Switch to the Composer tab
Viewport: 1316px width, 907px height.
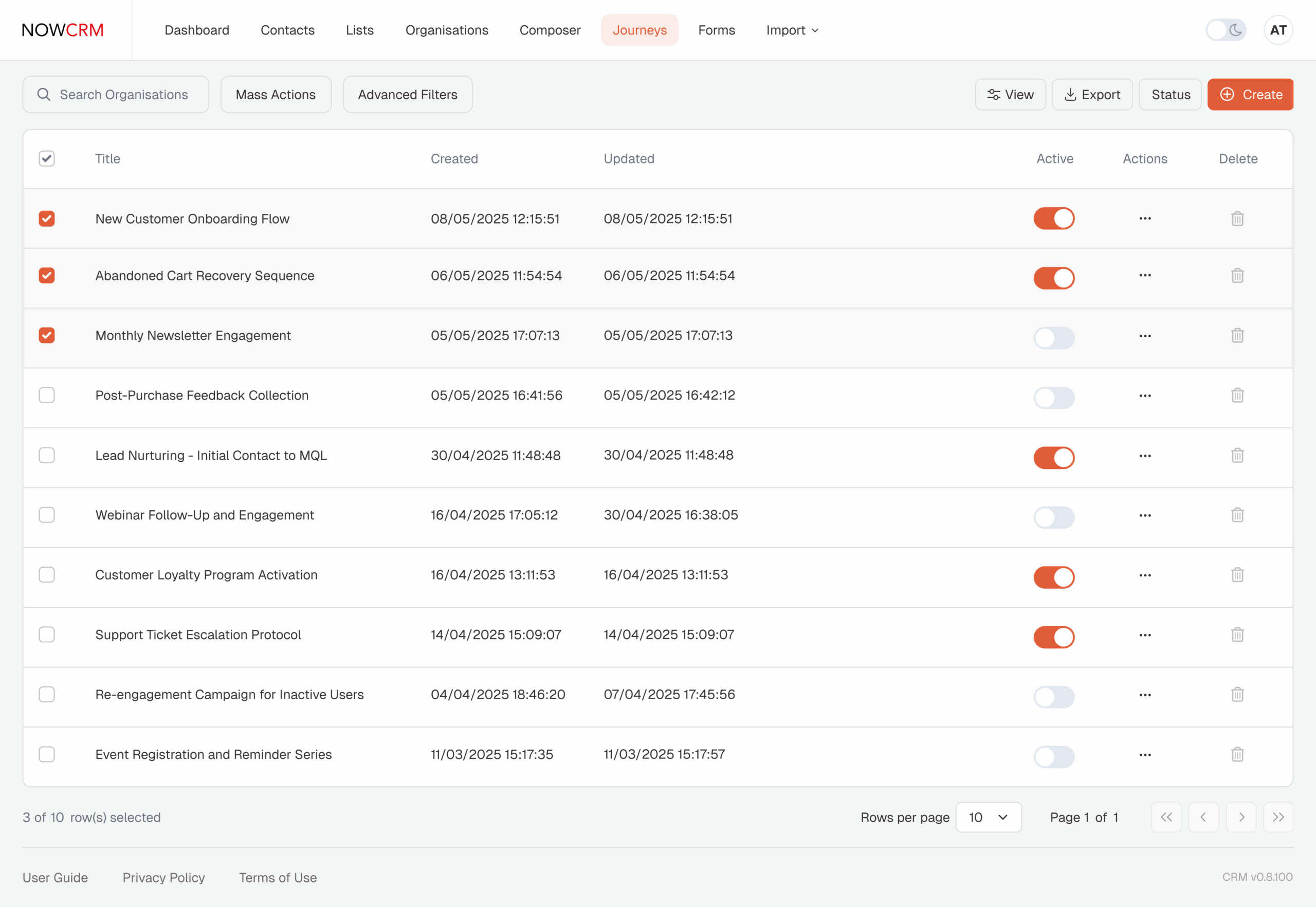pyautogui.click(x=550, y=30)
